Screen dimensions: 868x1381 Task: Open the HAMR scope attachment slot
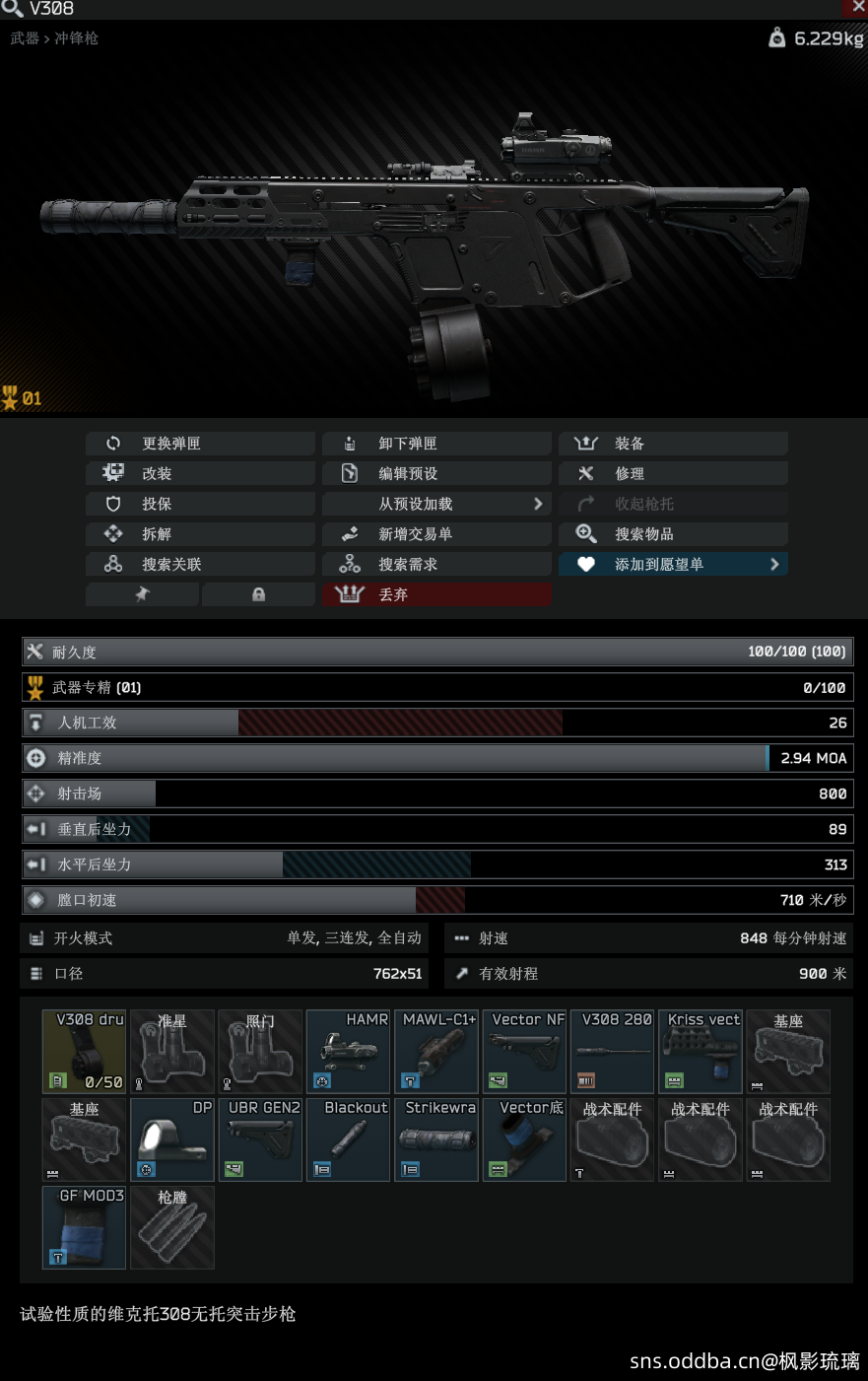point(349,1051)
